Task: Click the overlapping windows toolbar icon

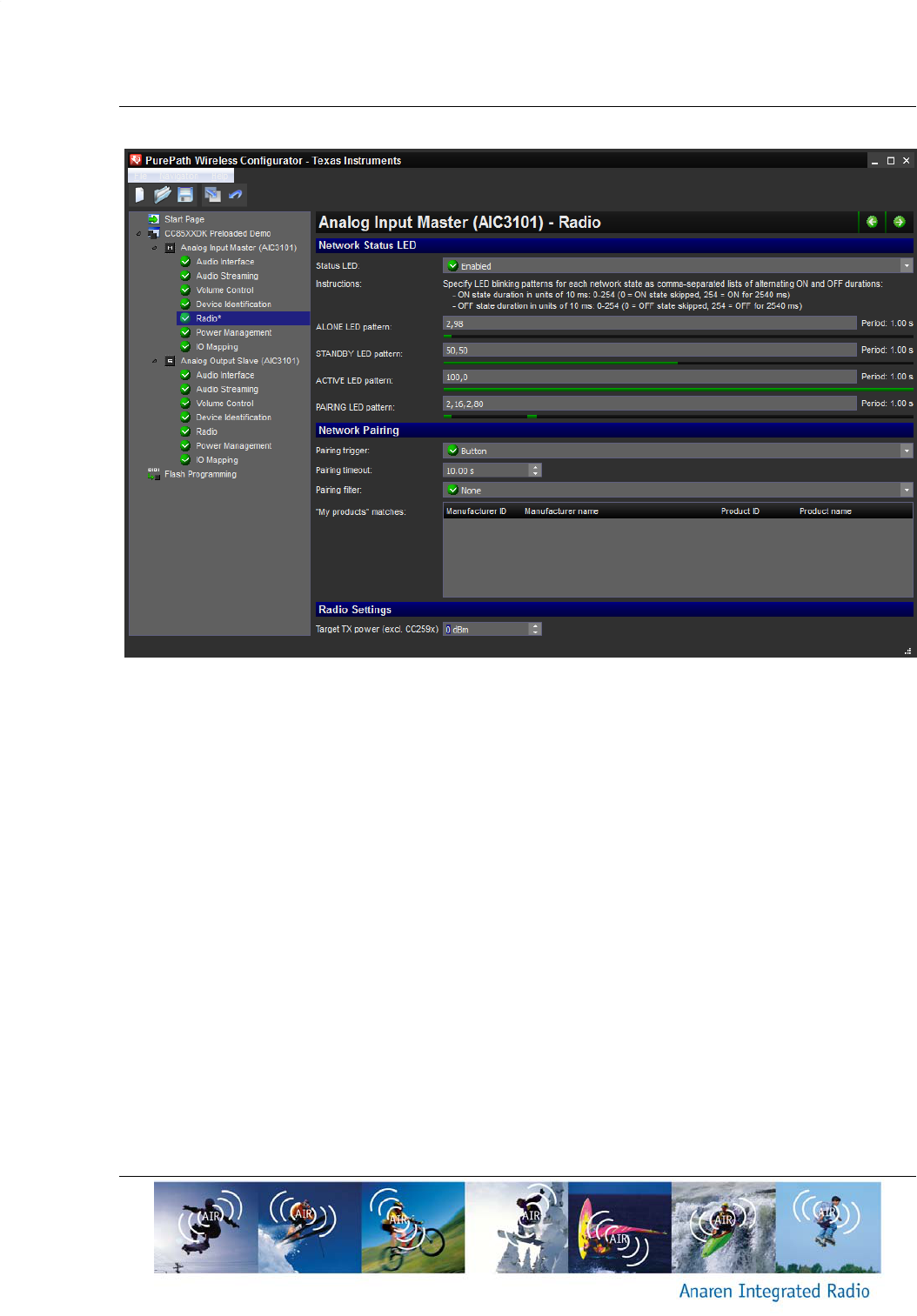Action: 212,195
